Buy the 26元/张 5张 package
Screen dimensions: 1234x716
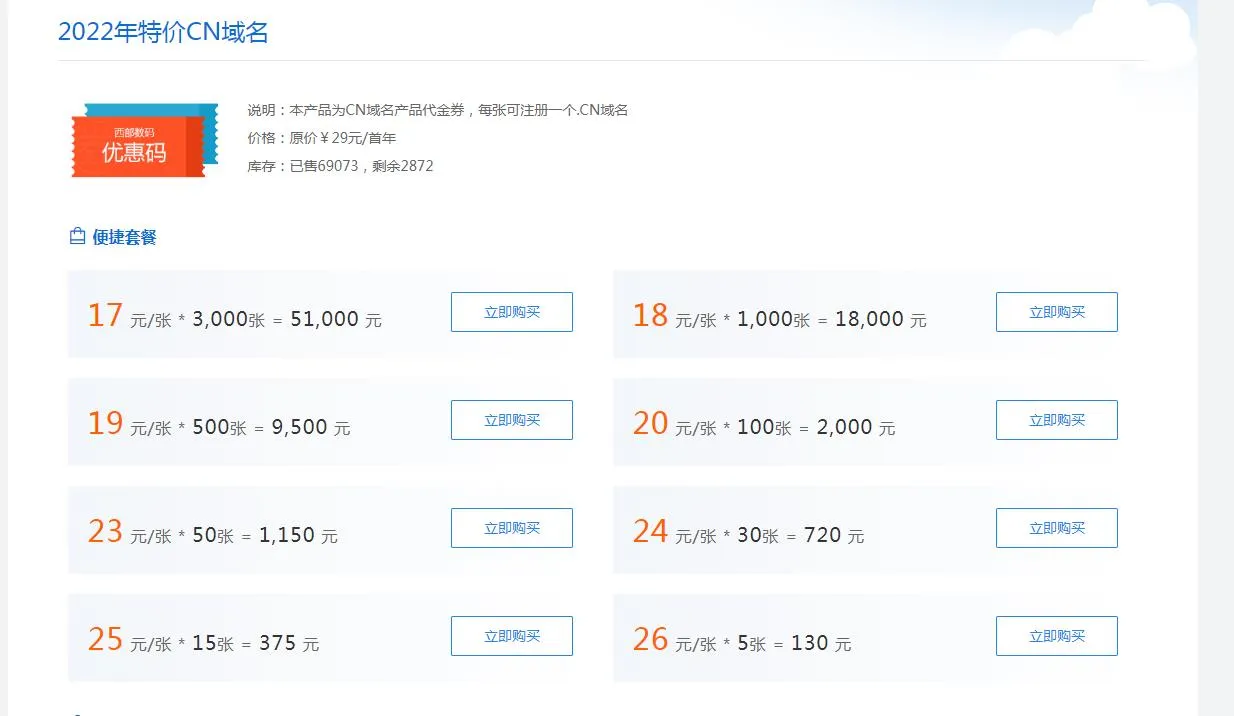[1057, 636]
